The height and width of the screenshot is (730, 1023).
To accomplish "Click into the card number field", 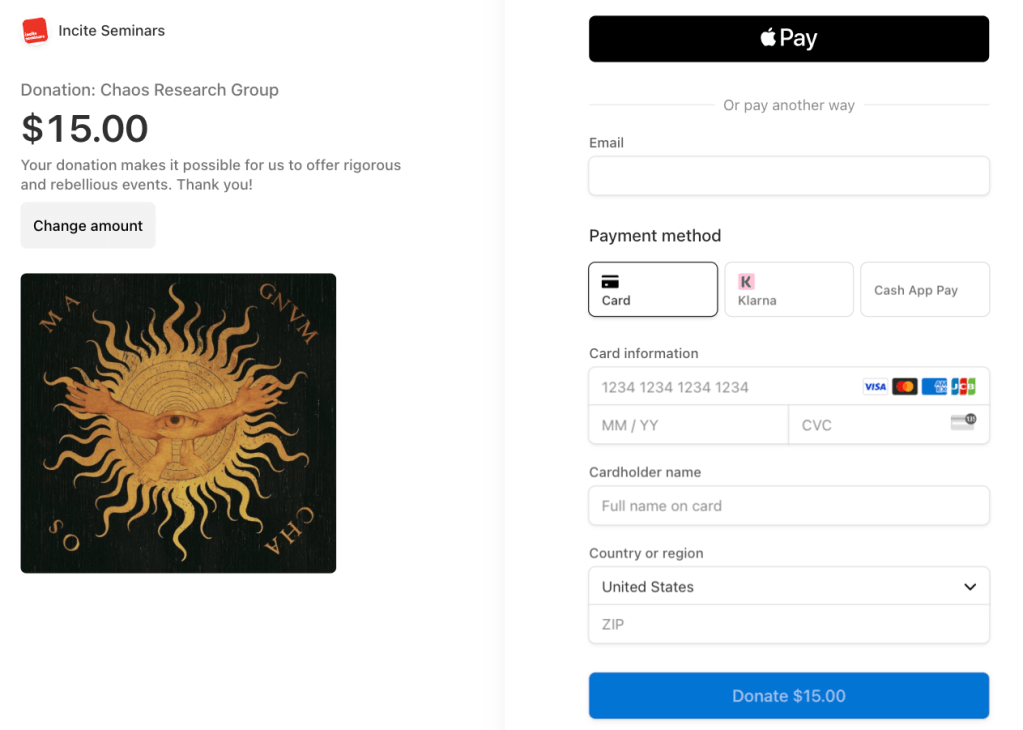I will 720,387.
